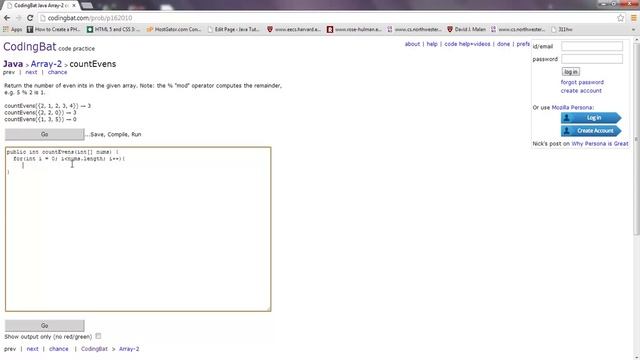Click bottom 'chance' link
The height and width of the screenshot is (360, 640).
pyautogui.click(x=59, y=349)
